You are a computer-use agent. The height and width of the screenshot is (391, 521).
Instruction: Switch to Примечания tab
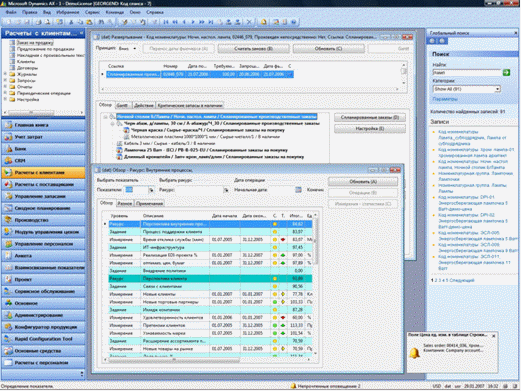[x=149, y=203]
